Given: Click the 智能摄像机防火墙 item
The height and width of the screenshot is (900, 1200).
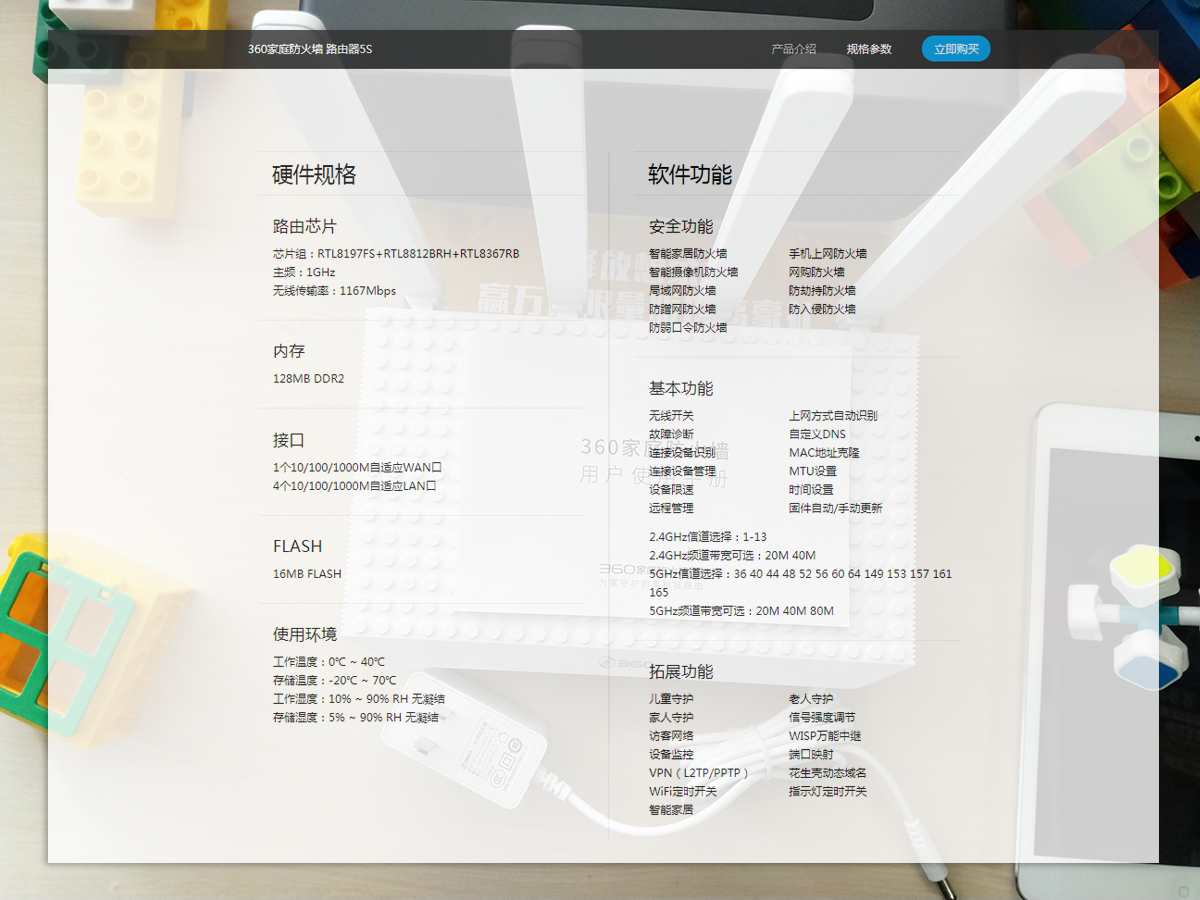Looking at the screenshot, I should pyautogui.click(x=694, y=272).
